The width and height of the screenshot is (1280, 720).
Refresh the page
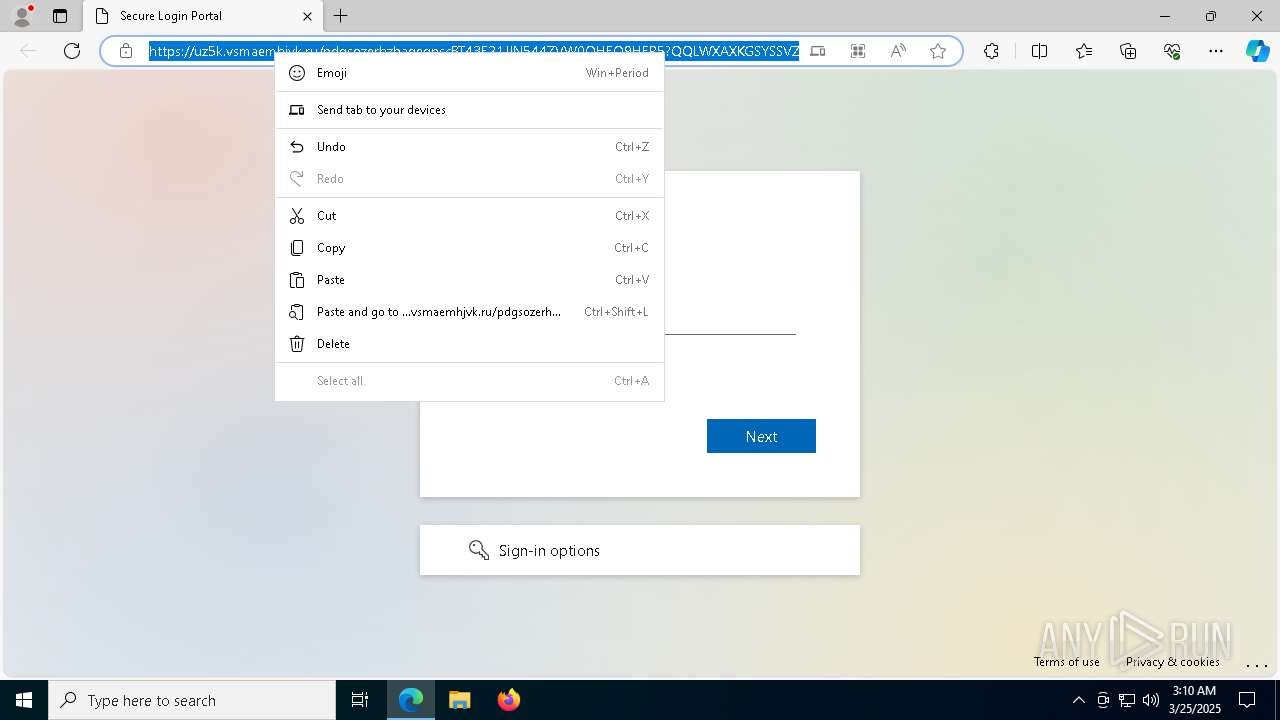pos(72,51)
